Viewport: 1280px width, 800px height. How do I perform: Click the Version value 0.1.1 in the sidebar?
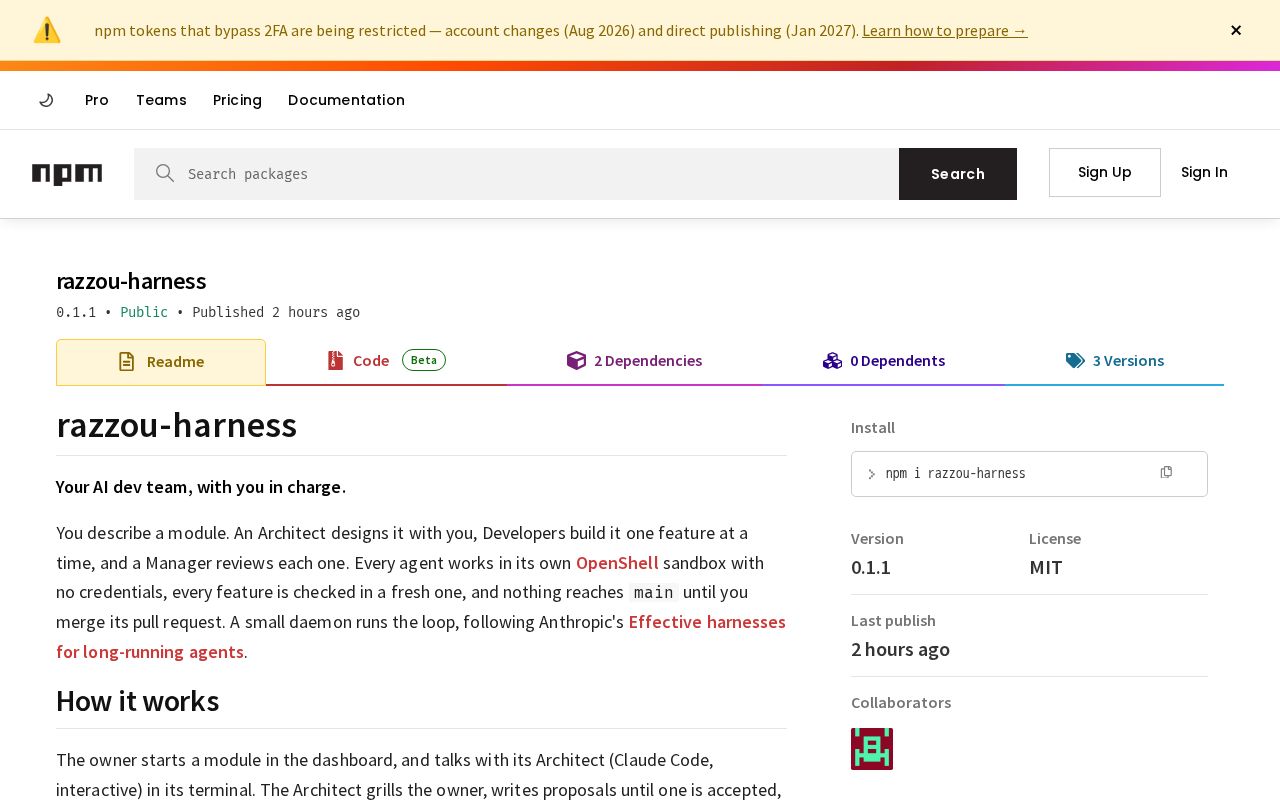[871, 567]
